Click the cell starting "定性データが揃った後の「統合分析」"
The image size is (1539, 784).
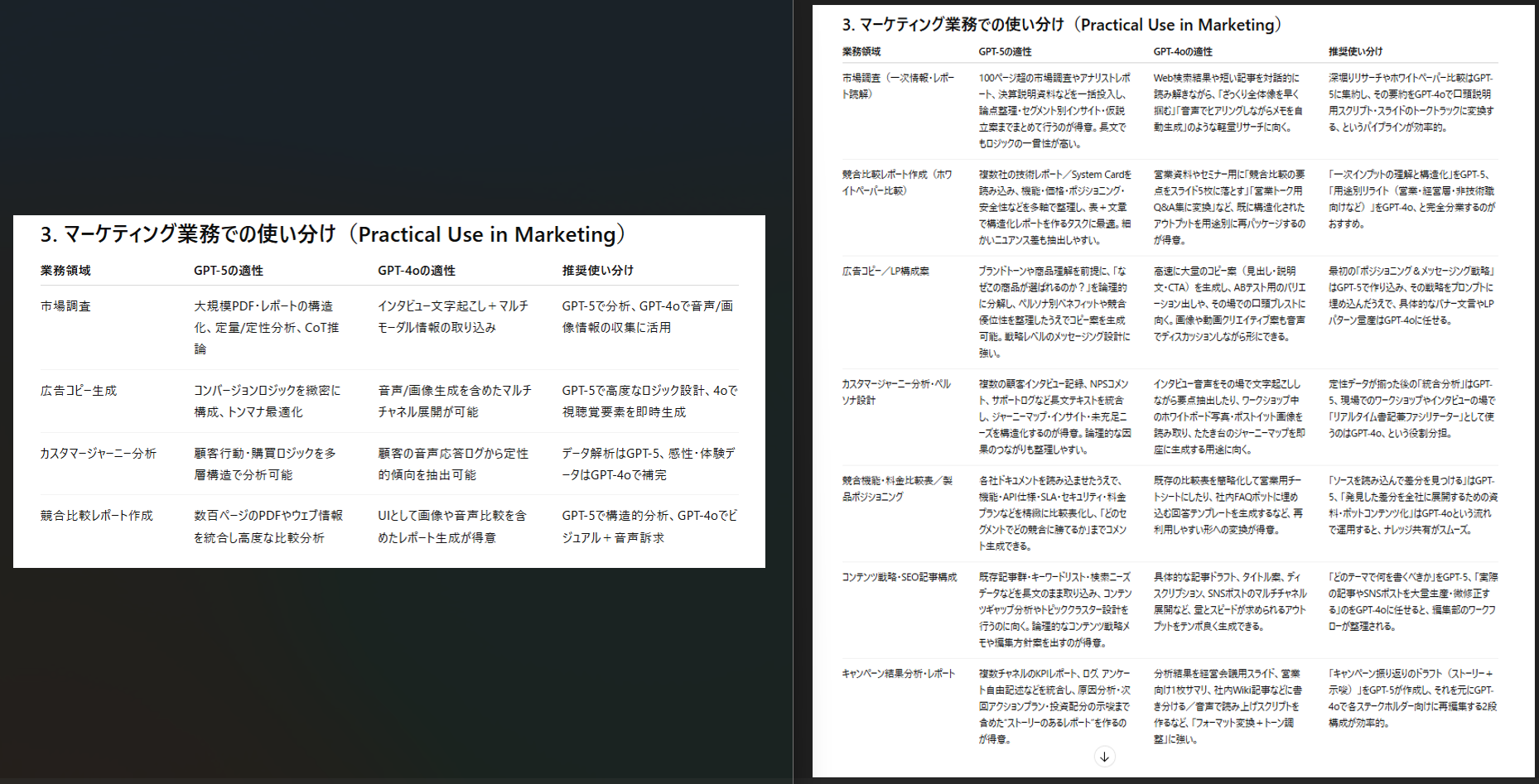[1411, 409]
